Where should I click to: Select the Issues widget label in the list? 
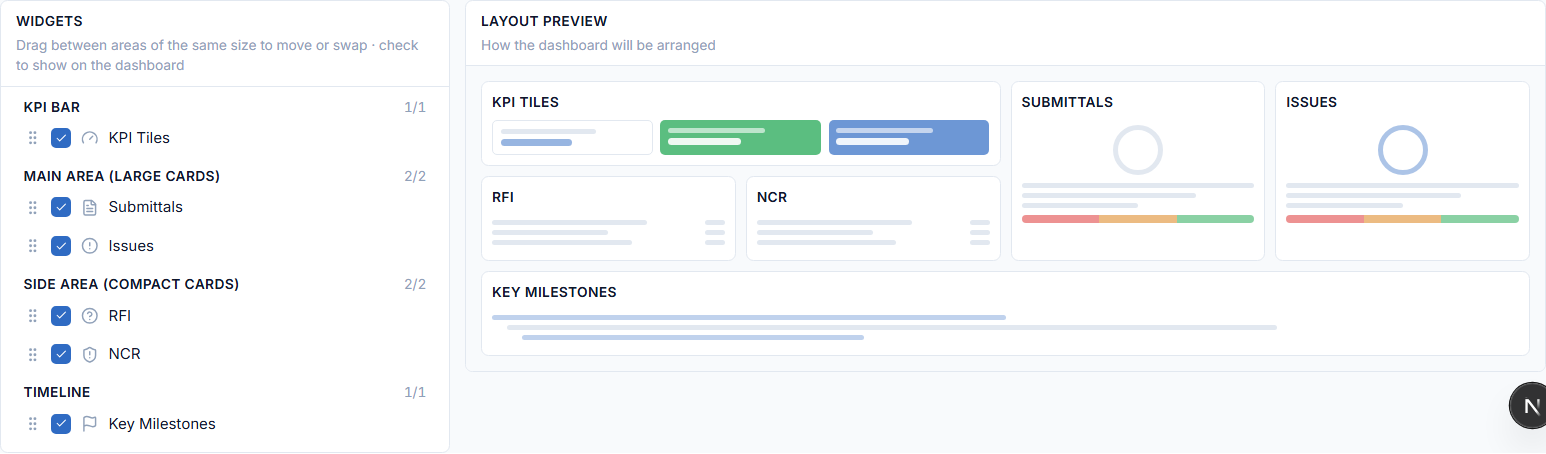[131, 246]
